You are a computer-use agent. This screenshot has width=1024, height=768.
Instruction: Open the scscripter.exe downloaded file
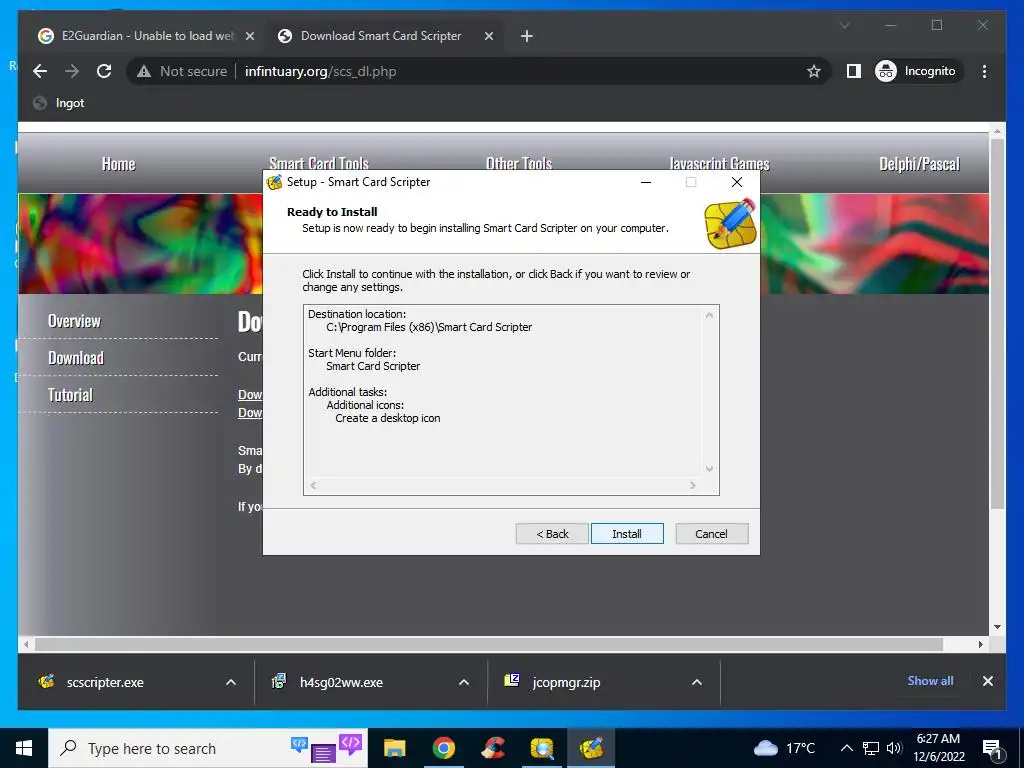click(104, 682)
